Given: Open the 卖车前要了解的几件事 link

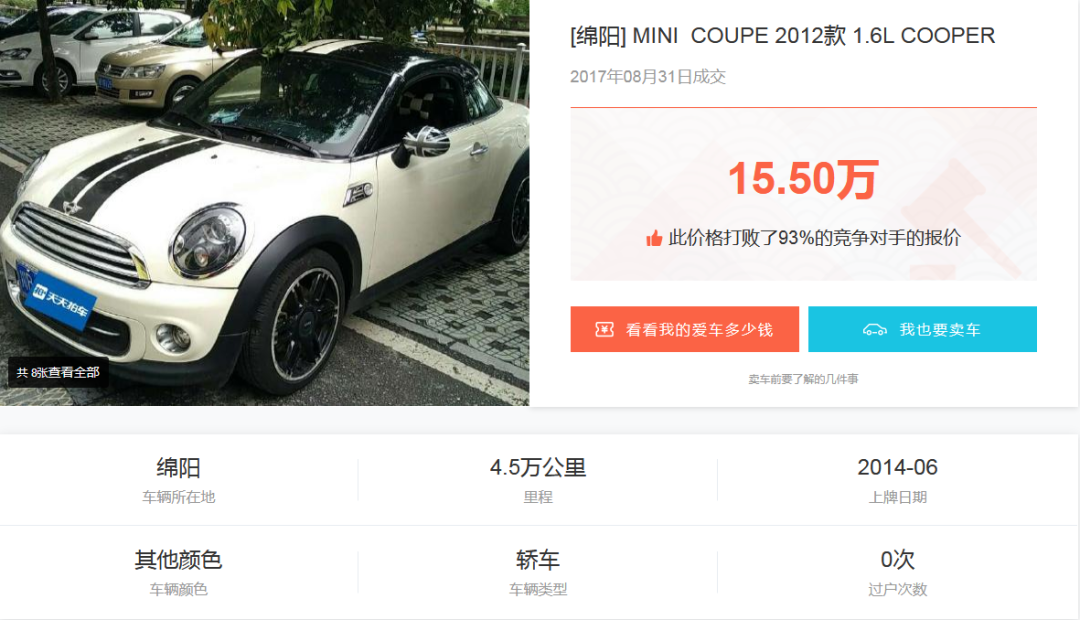Looking at the screenshot, I should (x=803, y=379).
